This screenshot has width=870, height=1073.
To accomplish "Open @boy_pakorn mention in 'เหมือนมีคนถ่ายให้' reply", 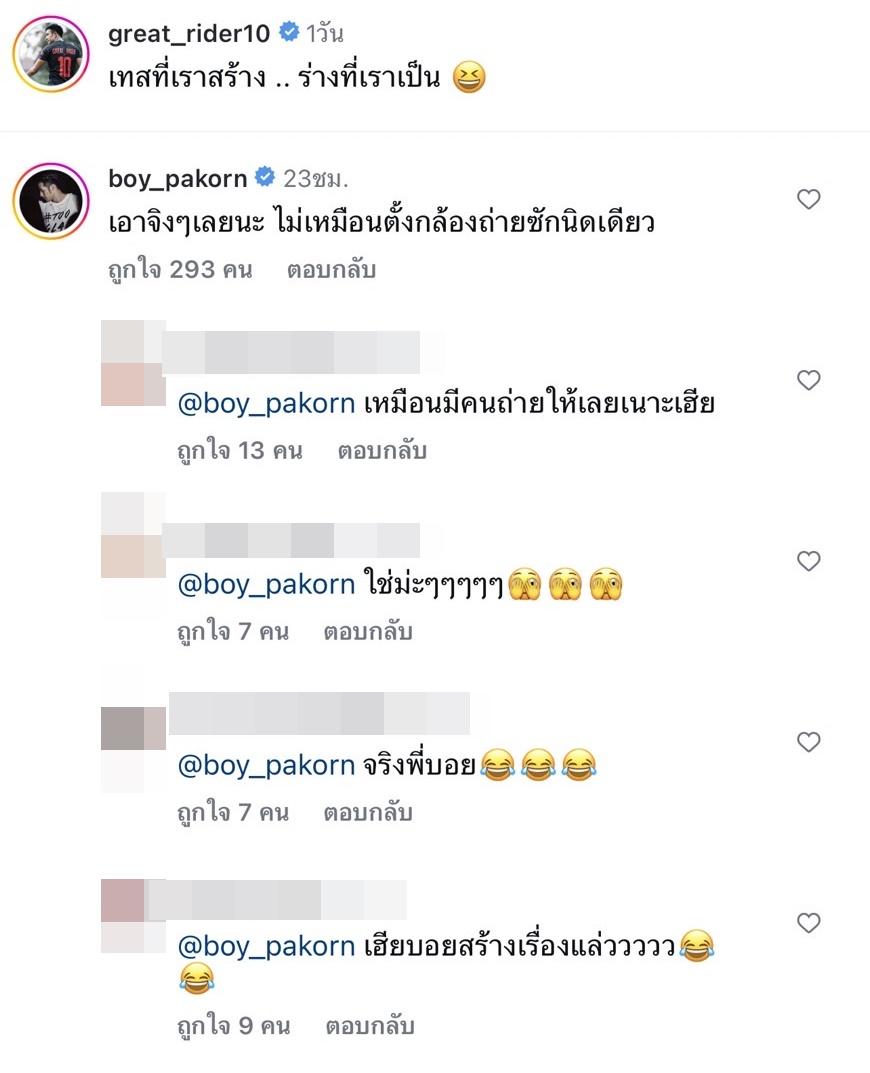I will click(x=266, y=403).
